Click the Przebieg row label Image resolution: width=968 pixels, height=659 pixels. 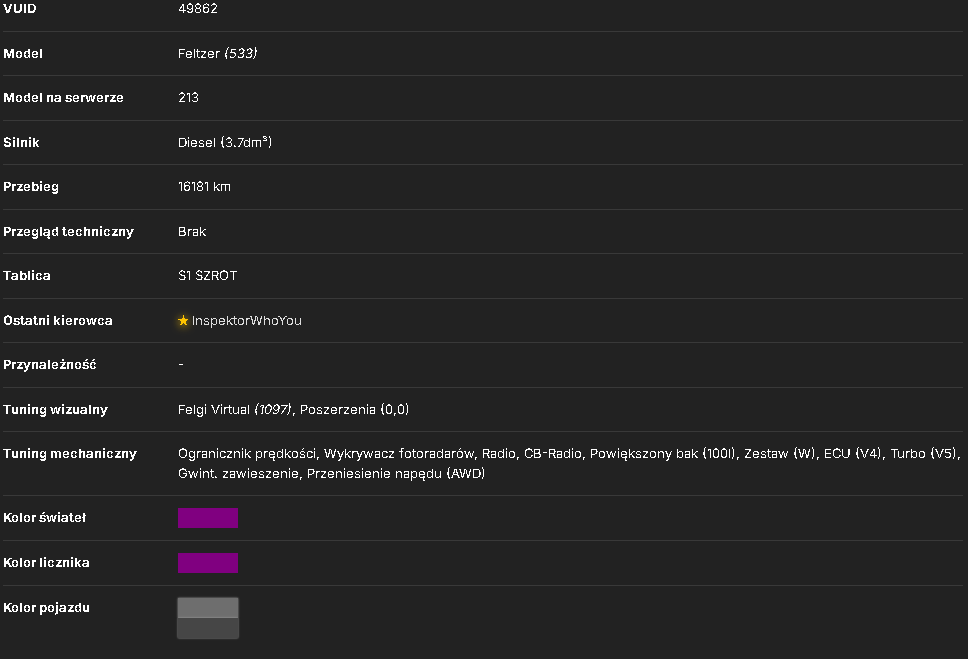pos(31,187)
